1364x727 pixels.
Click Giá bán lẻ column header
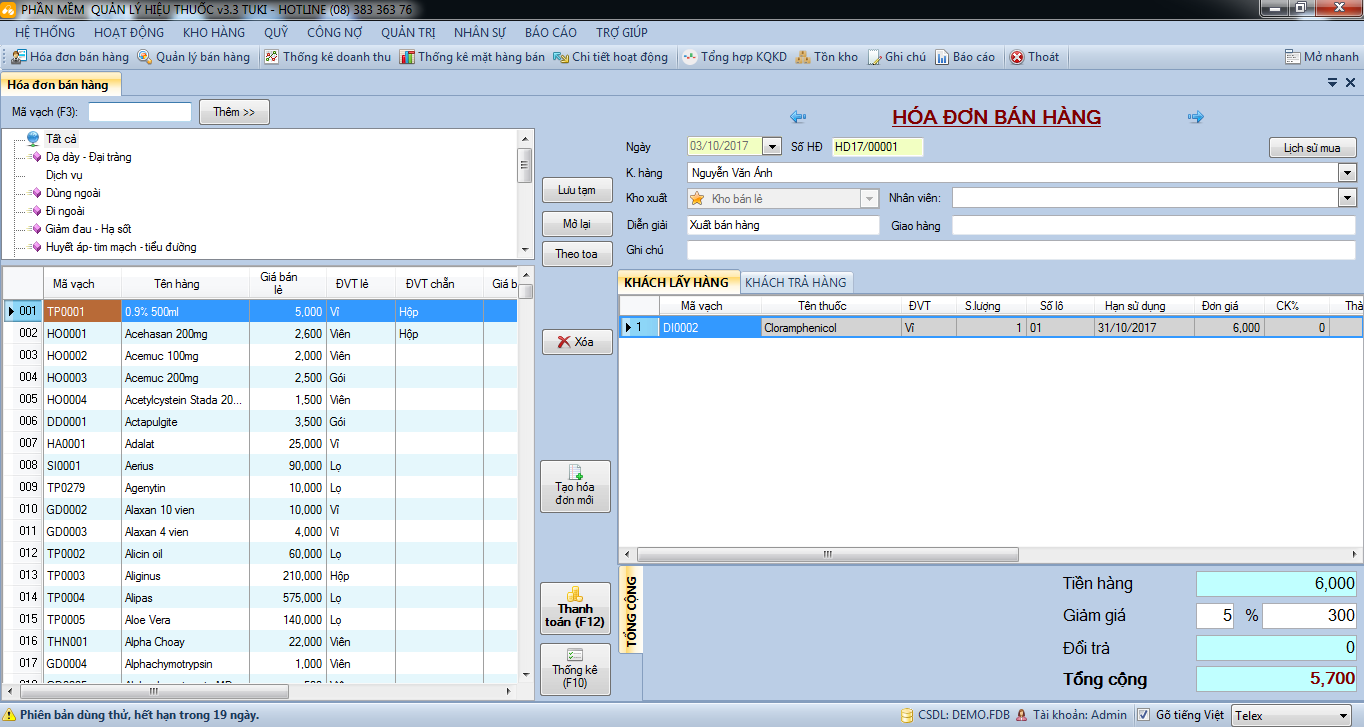(288, 284)
